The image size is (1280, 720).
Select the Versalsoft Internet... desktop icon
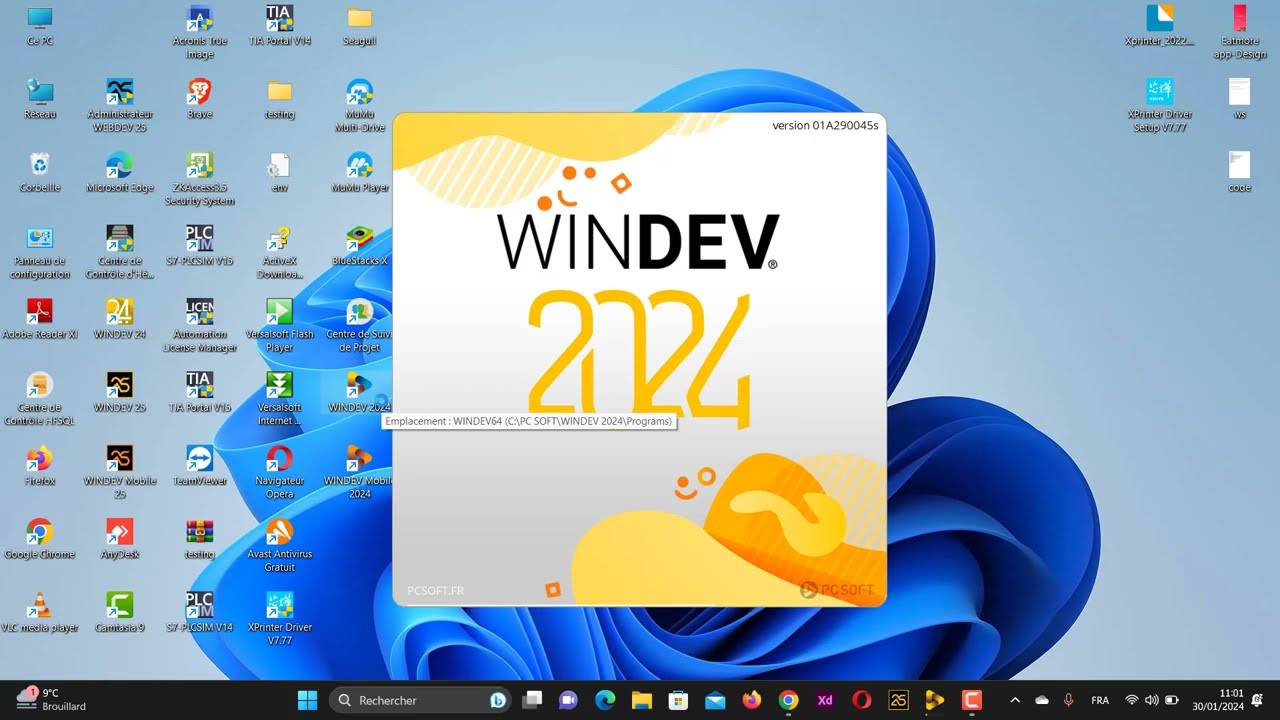pyautogui.click(x=280, y=399)
